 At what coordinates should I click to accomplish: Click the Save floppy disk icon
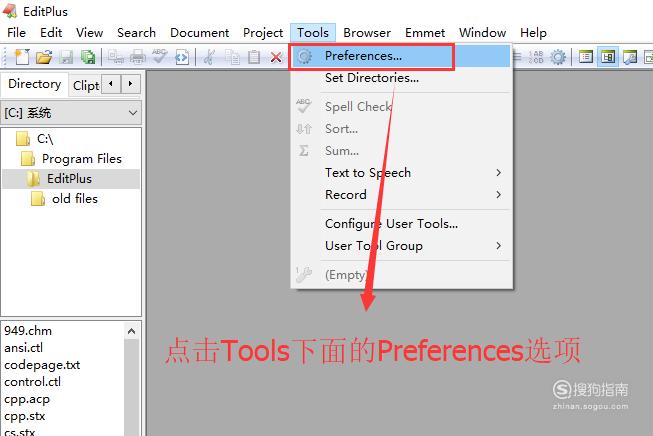(x=66, y=57)
